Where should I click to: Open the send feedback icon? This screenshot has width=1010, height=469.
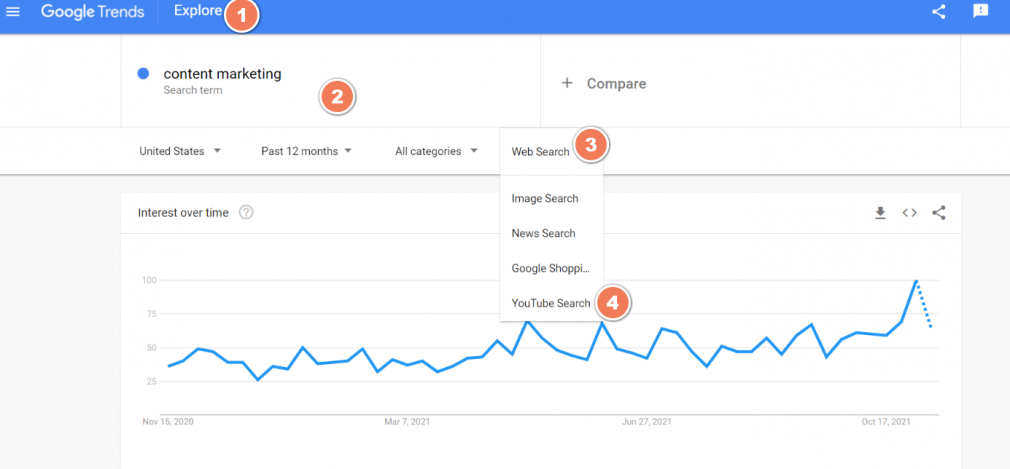pyautogui.click(x=980, y=11)
